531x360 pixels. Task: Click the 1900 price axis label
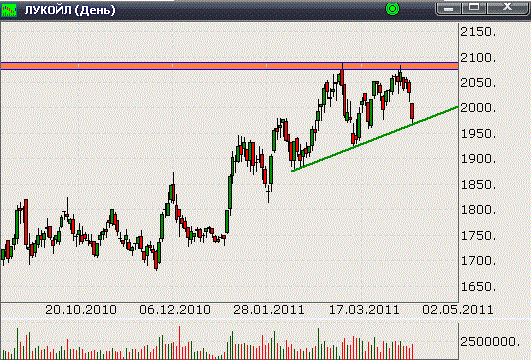click(x=478, y=159)
